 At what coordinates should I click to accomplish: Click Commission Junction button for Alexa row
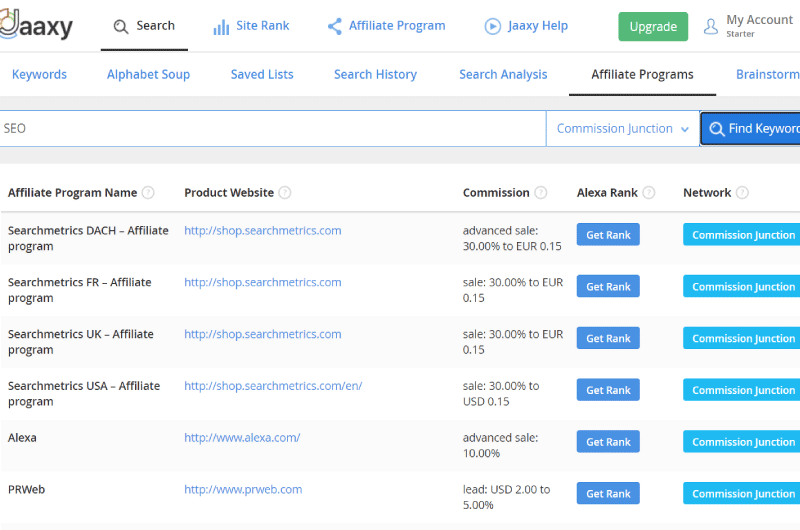742,442
